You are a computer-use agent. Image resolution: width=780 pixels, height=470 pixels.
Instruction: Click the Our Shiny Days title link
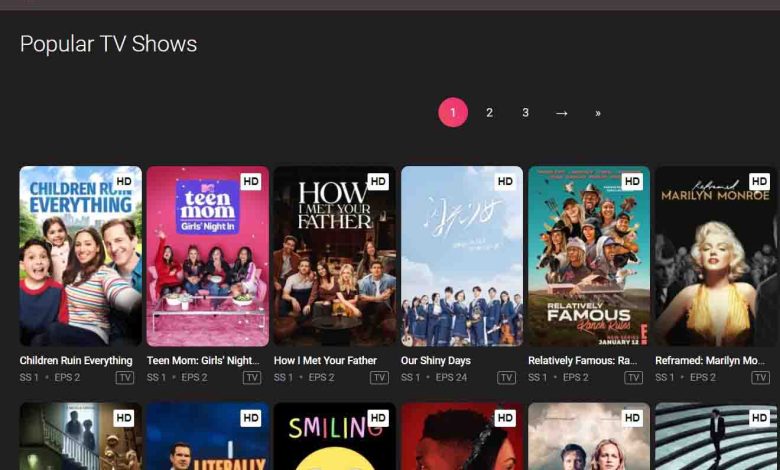[x=436, y=361]
